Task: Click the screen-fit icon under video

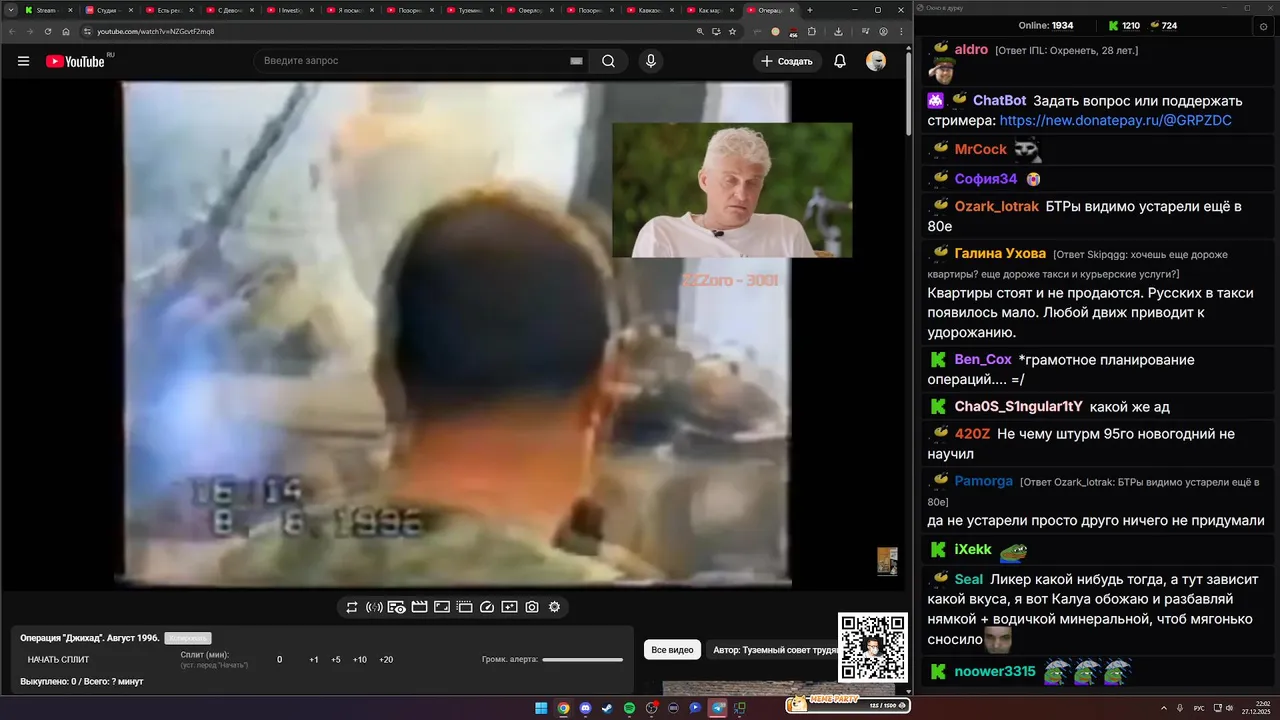Action: pyautogui.click(x=441, y=607)
